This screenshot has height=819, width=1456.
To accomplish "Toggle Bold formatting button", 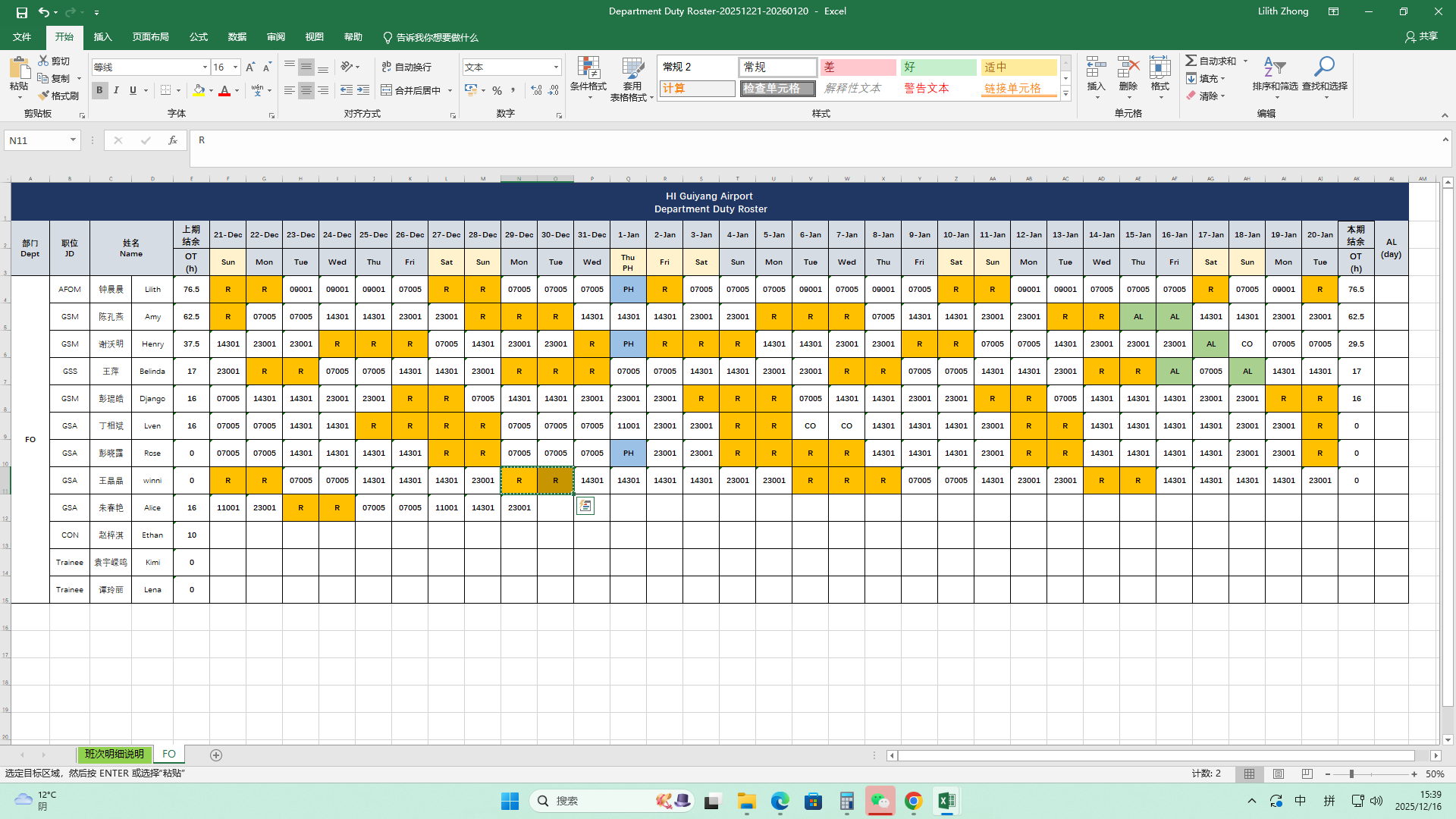I will click(x=99, y=90).
